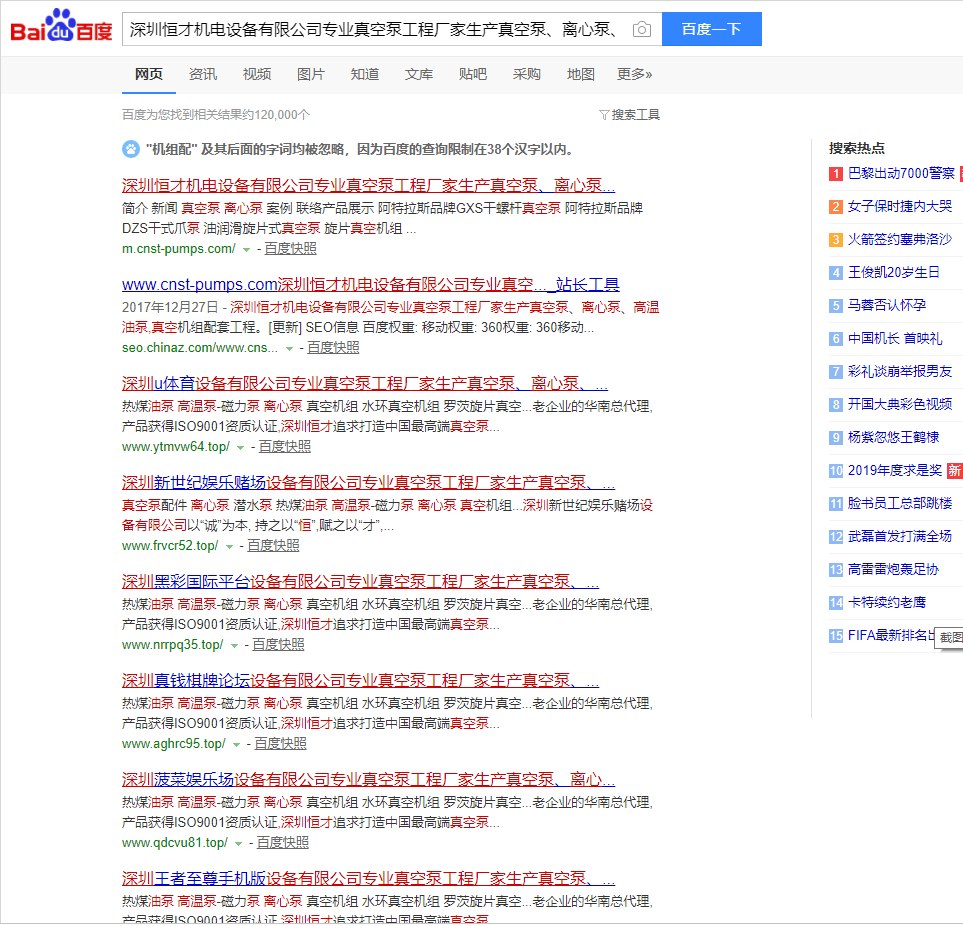Open 百度快照 for www.nrrpq35.top

coord(278,645)
